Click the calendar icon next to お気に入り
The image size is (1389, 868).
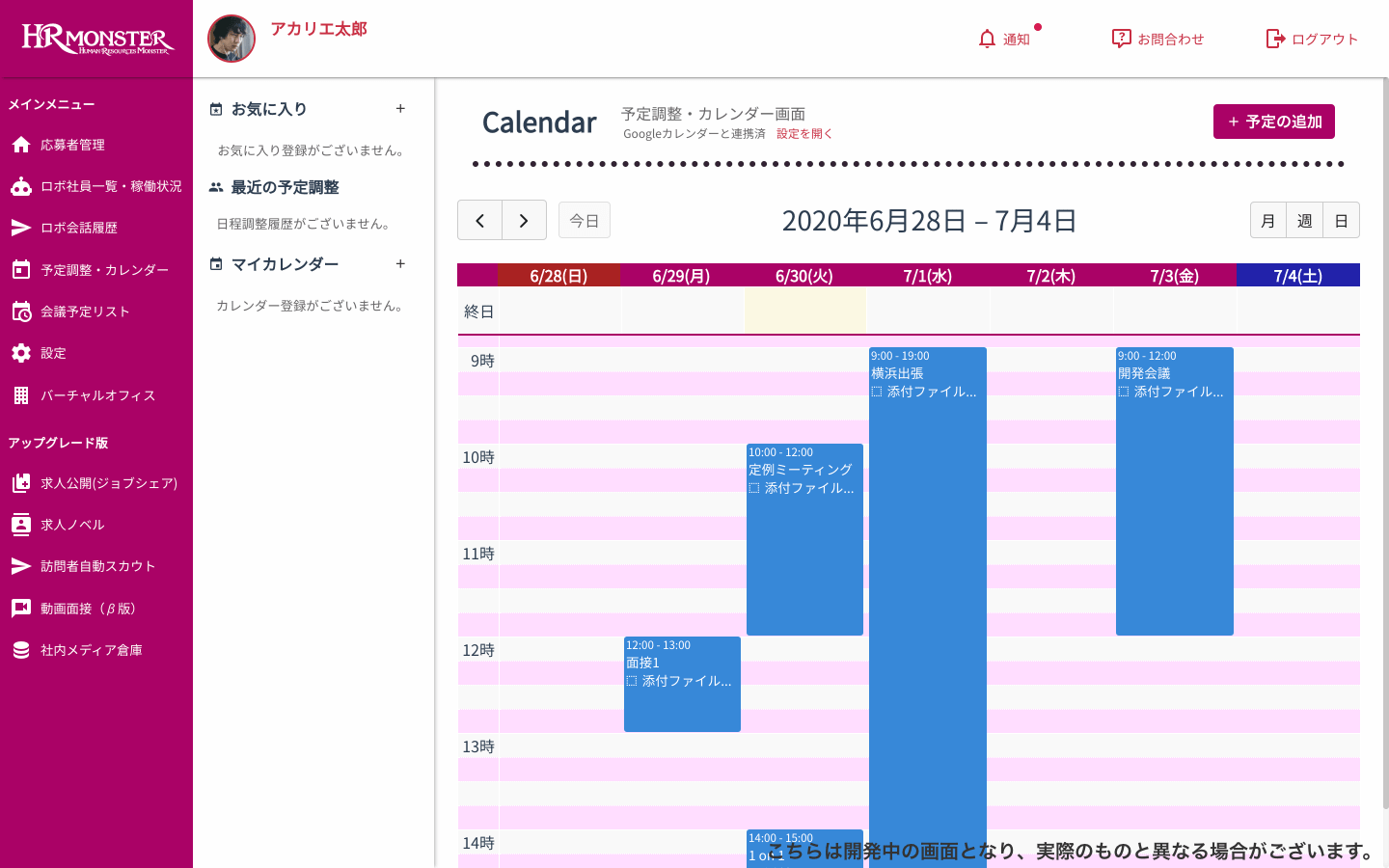pos(216,109)
